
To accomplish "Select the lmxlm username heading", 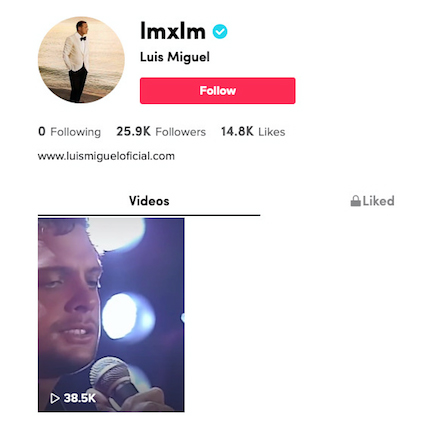I will click(172, 31).
